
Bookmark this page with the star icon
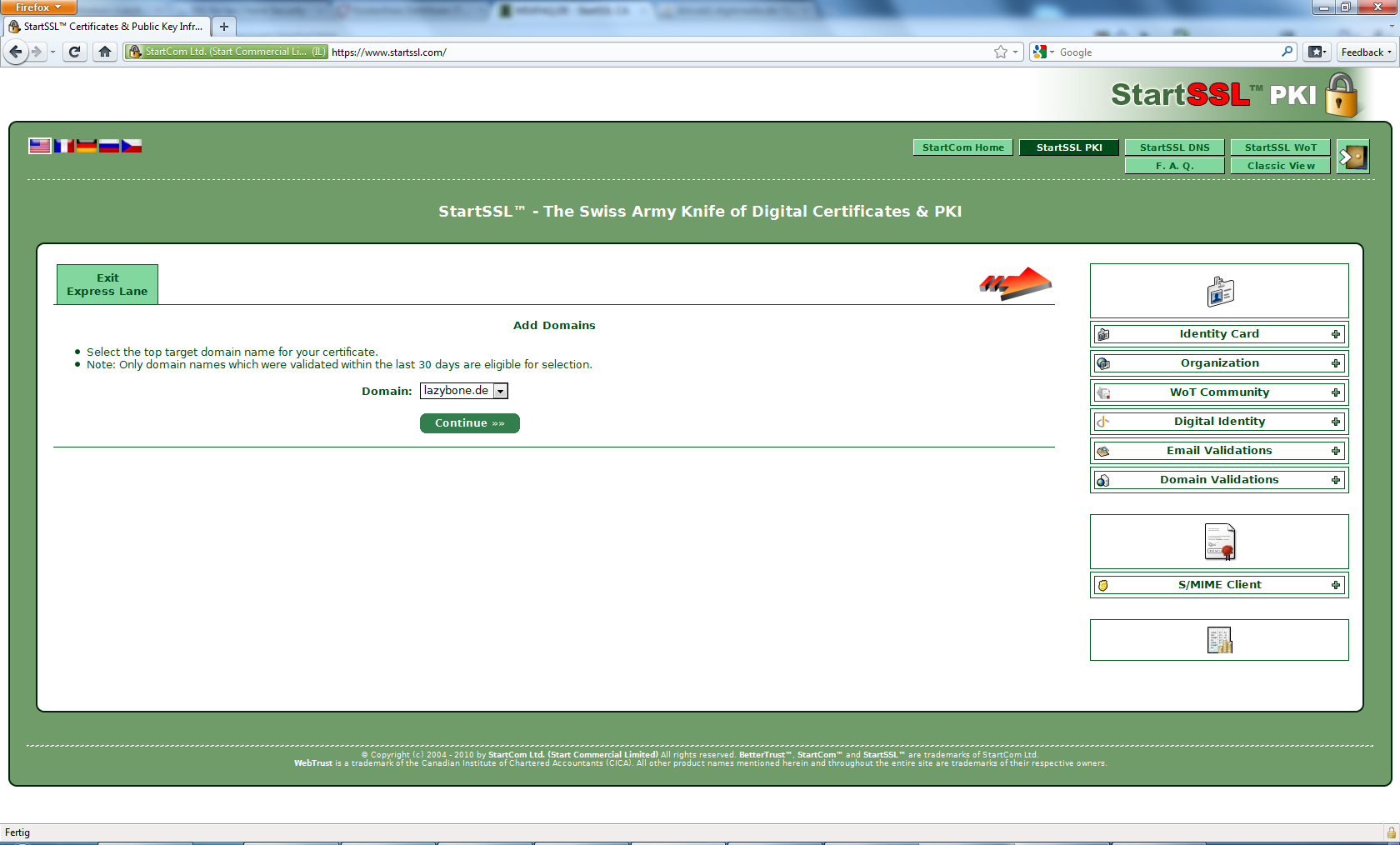click(1001, 52)
